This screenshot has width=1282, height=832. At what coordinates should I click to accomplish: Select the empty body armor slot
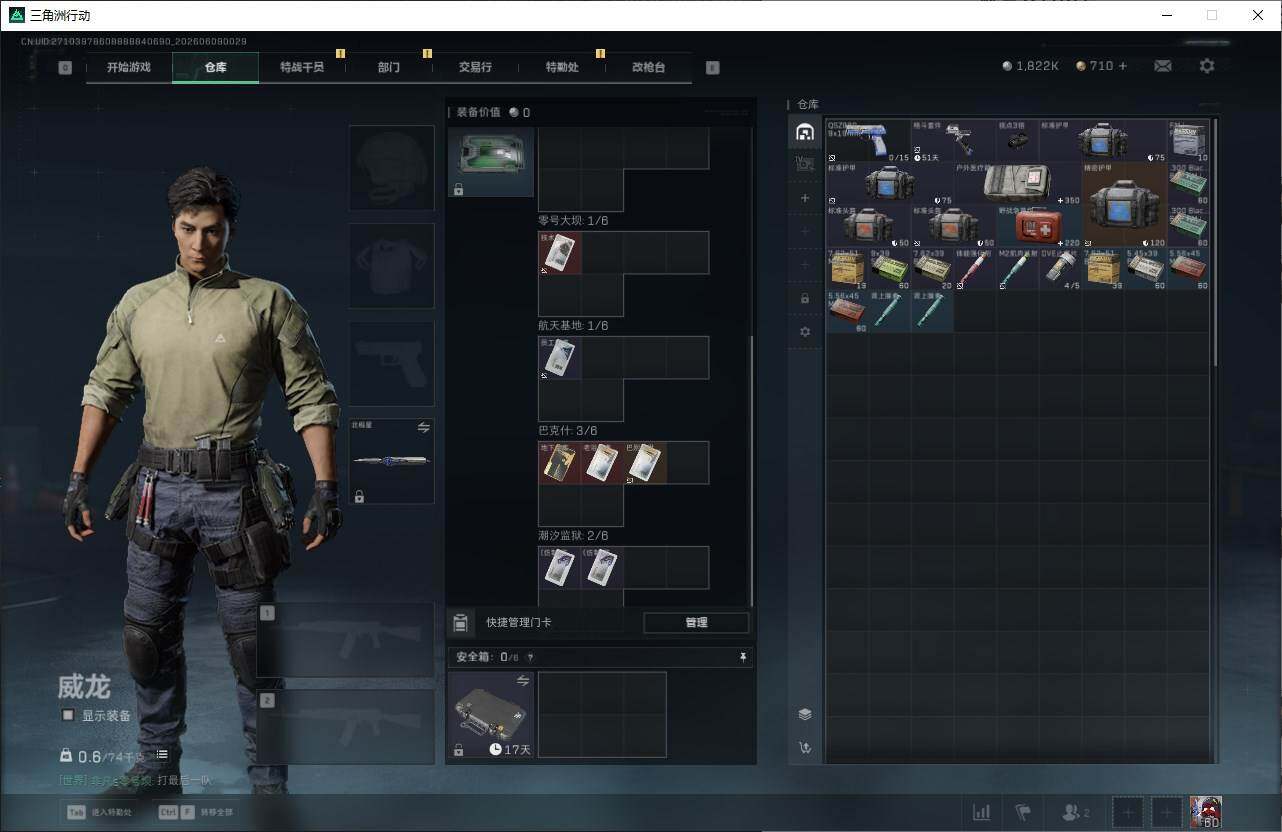click(x=391, y=266)
